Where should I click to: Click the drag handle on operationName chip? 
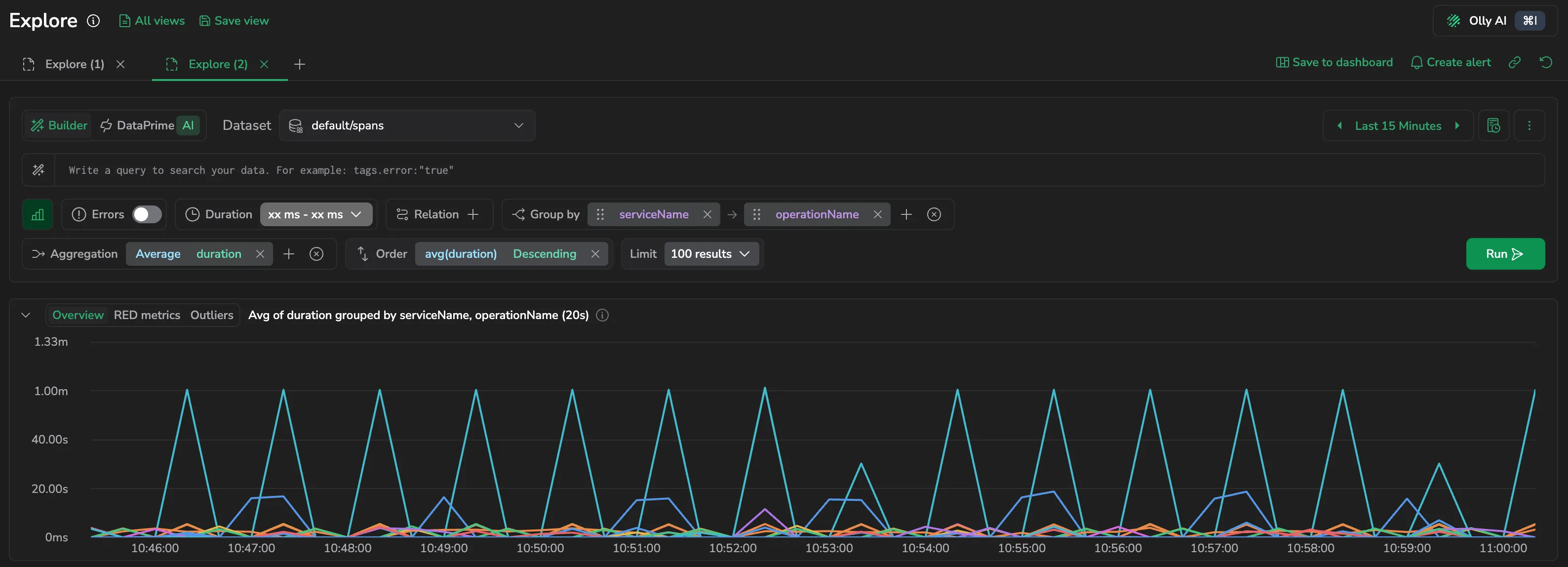pos(757,214)
